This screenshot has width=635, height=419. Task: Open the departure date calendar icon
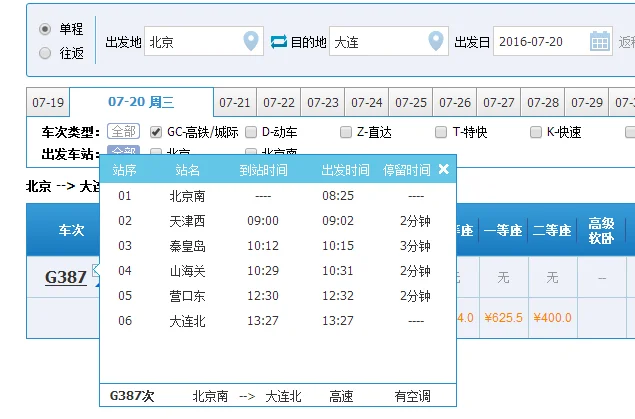[x=600, y=41]
